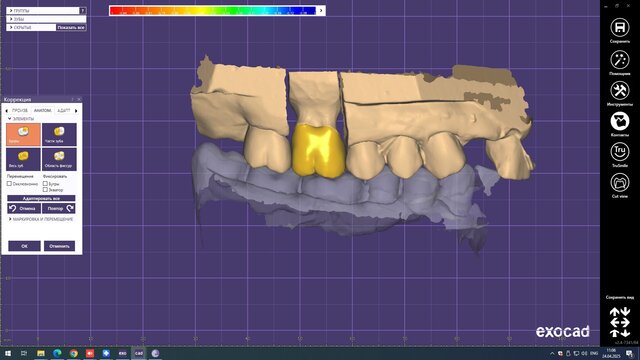Toggle the Отклонению checkbox under Перемещение
Viewport: 640px width, 360px height.
(9, 184)
